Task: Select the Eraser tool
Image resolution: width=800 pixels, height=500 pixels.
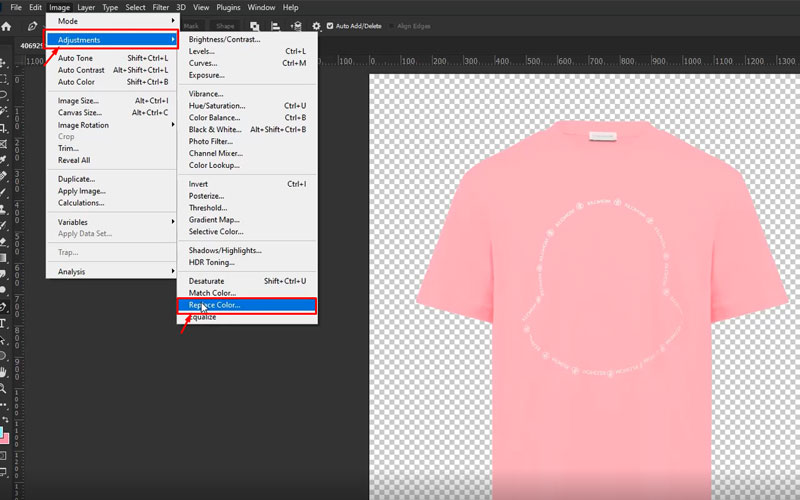Action: click(x=3, y=241)
